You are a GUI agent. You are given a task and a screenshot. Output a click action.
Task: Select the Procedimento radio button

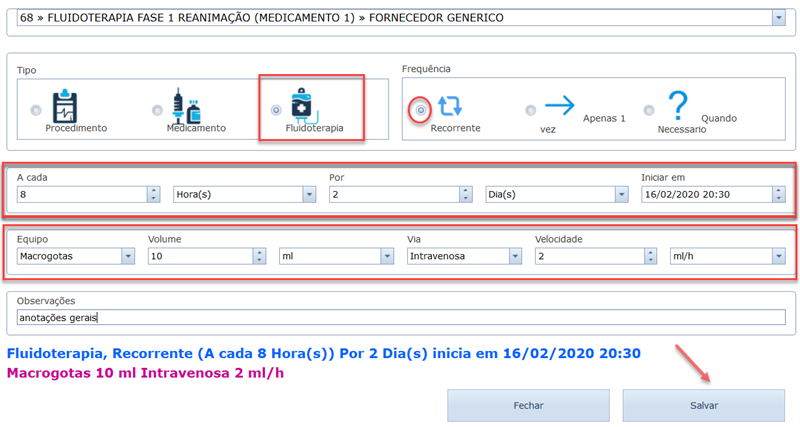tap(36, 110)
